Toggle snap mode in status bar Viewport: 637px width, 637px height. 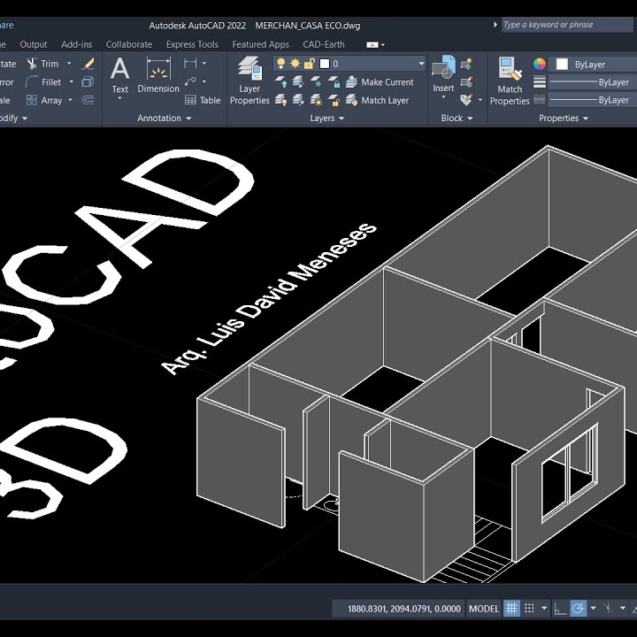pyautogui.click(x=529, y=608)
